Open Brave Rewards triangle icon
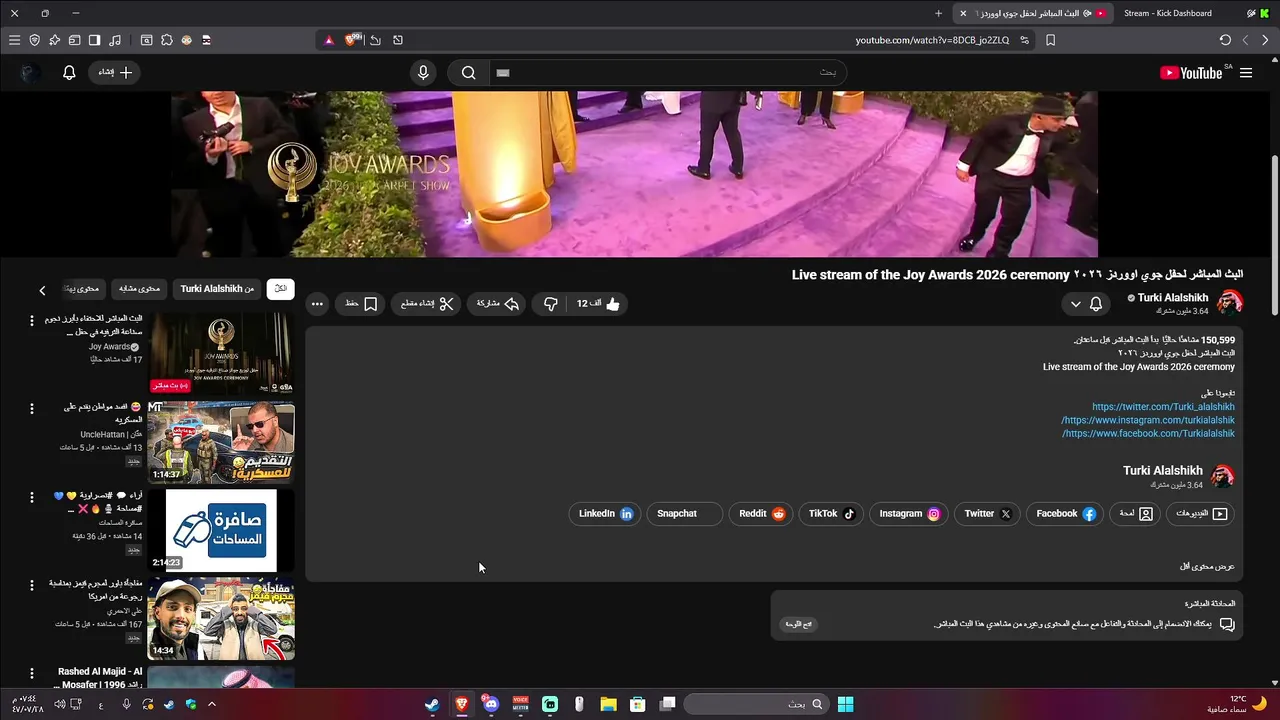 (x=329, y=40)
